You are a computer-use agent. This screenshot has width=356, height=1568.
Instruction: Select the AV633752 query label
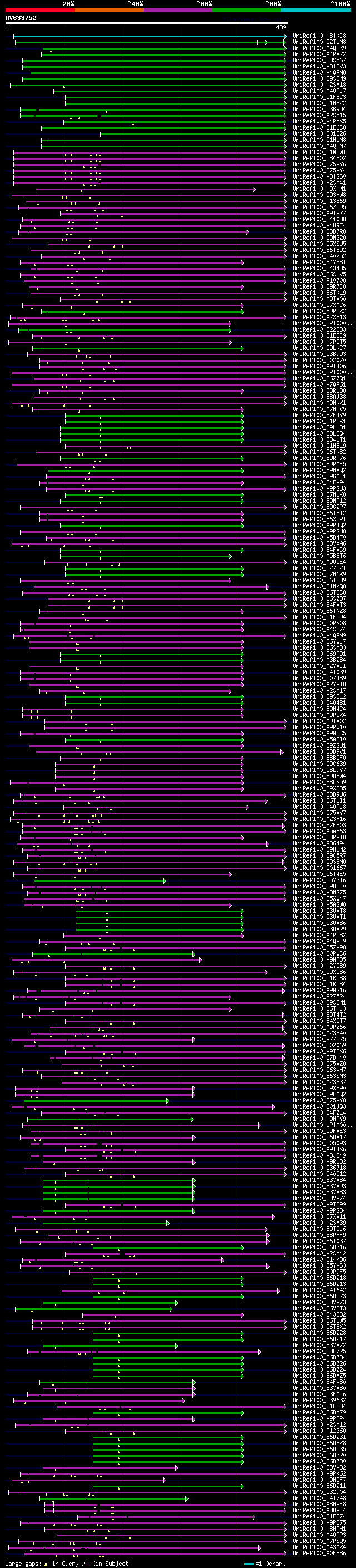click(21, 18)
